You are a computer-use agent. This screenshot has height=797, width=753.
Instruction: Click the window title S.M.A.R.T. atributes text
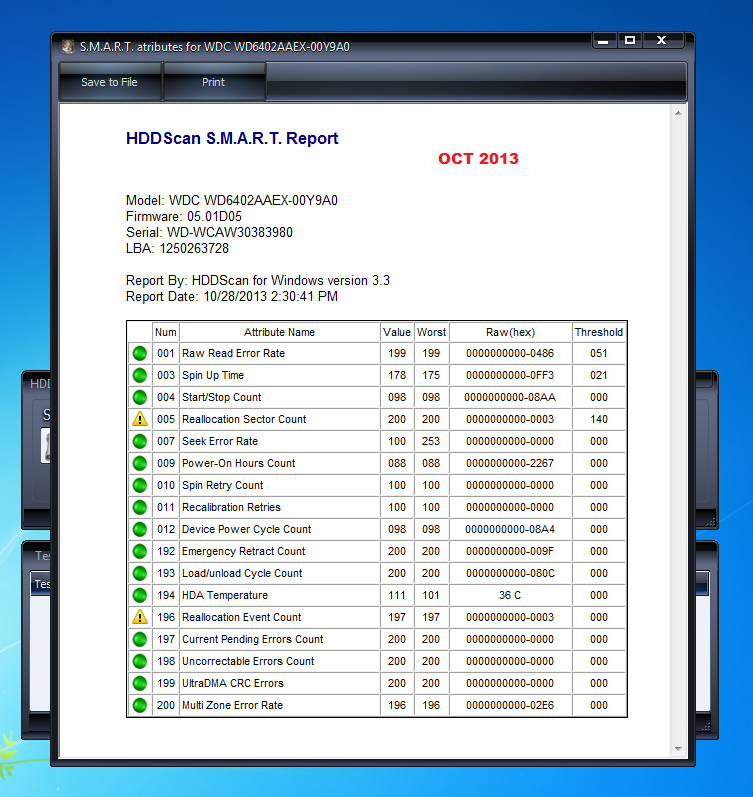click(x=215, y=47)
